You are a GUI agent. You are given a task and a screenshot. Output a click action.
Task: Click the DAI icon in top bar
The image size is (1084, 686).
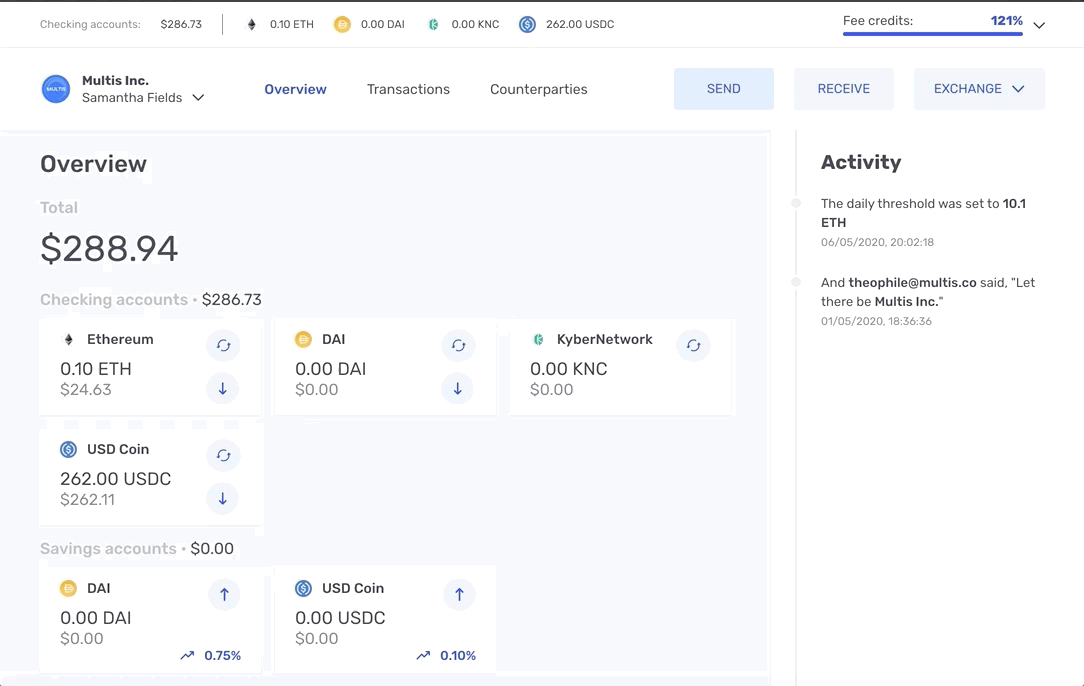click(342, 24)
